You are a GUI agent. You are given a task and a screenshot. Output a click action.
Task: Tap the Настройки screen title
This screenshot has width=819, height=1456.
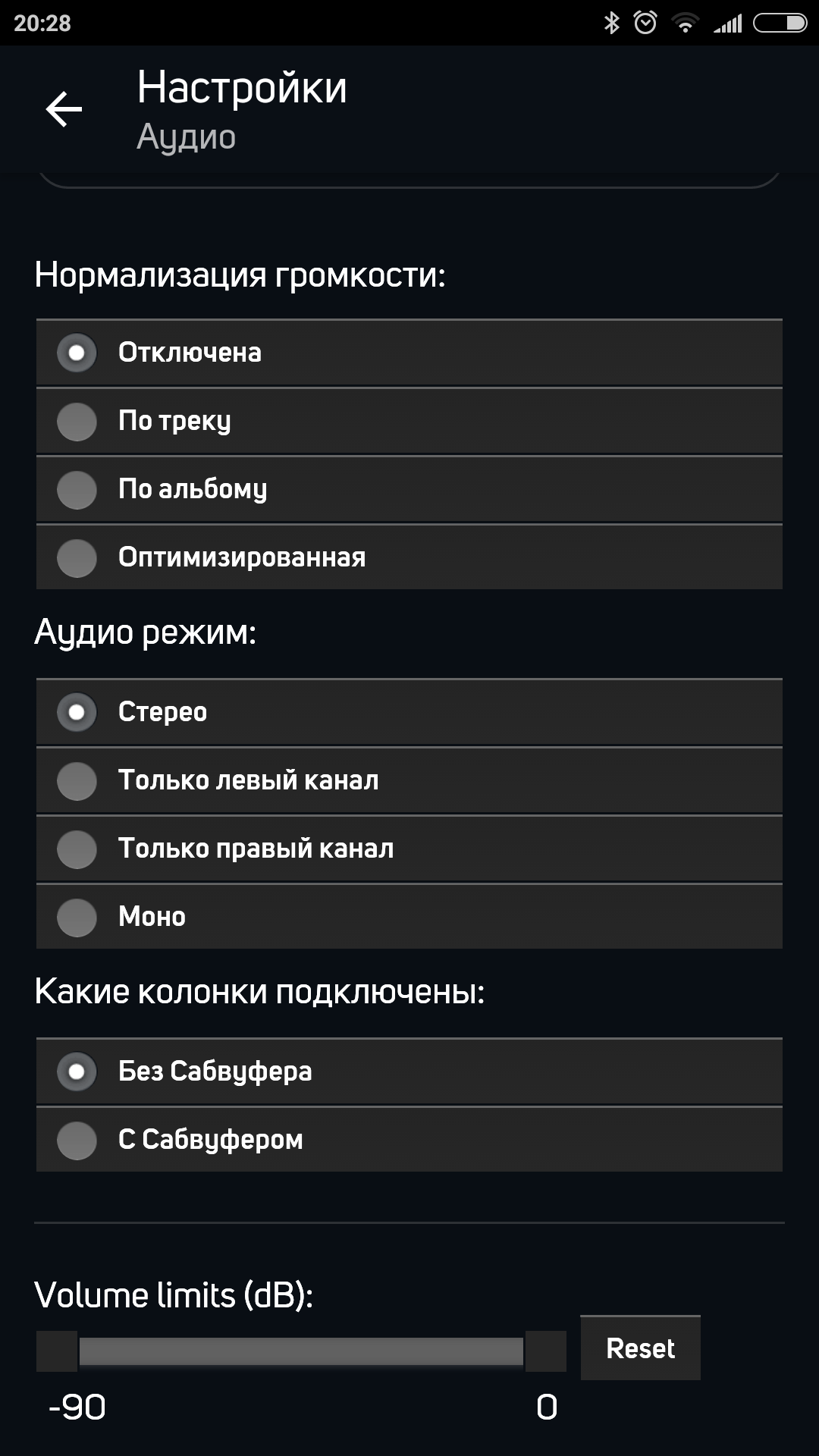(242, 87)
